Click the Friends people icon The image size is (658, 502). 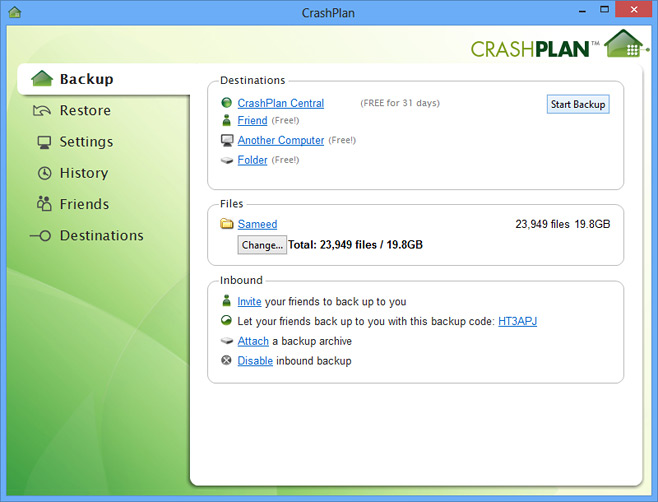pyautogui.click(x=44, y=204)
